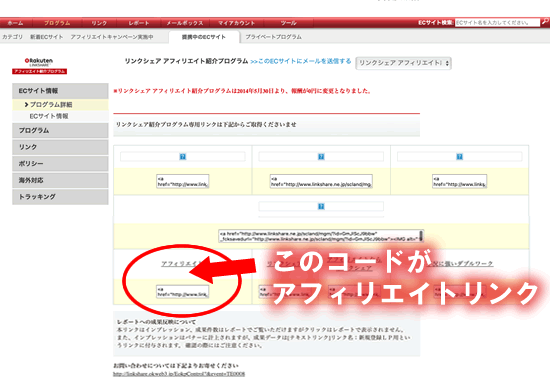Click the リンクシェア アフィリエイト紹介プログラム page title
Screen dimensions: 550x379
click(186, 61)
